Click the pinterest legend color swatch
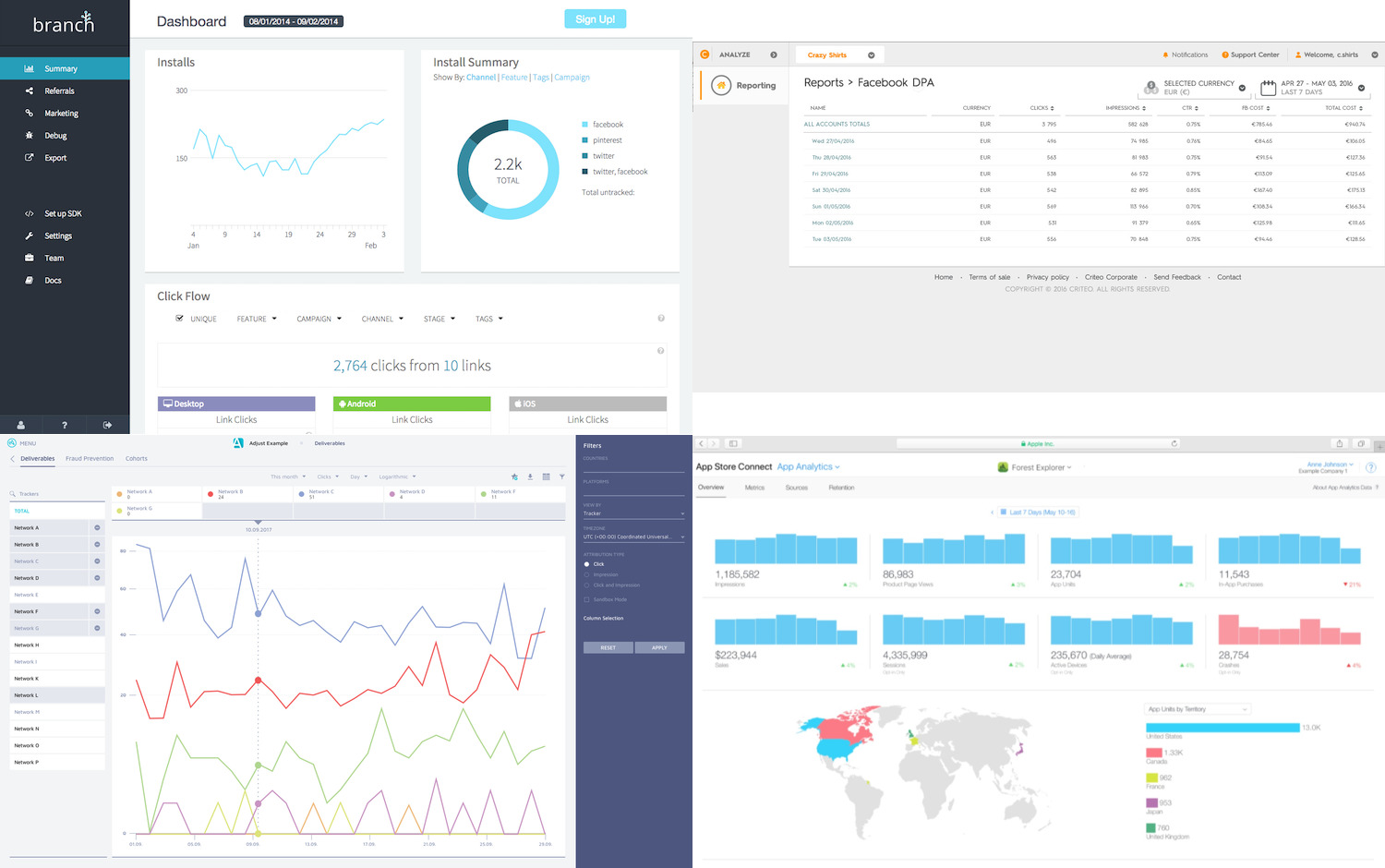The width and height of the screenshot is (1385, 868). pyautogui.click(x=584, y=140)
